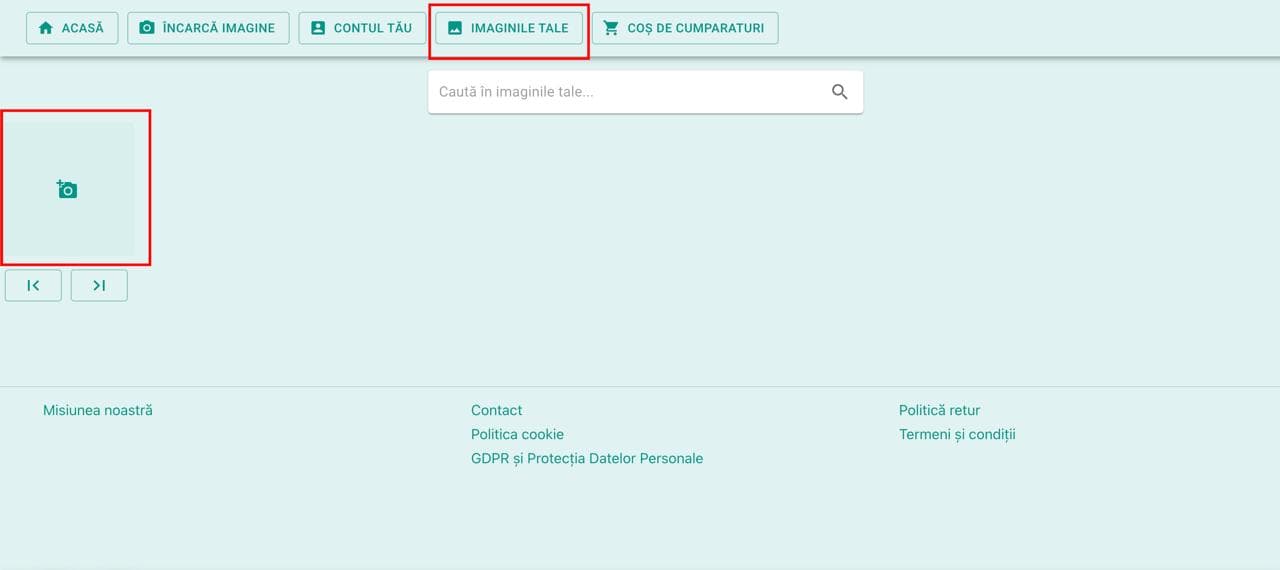This screenshot has width=1280, height=570.
Task: Open the Misiunea noastră footer link
Action: coord(98,410)
